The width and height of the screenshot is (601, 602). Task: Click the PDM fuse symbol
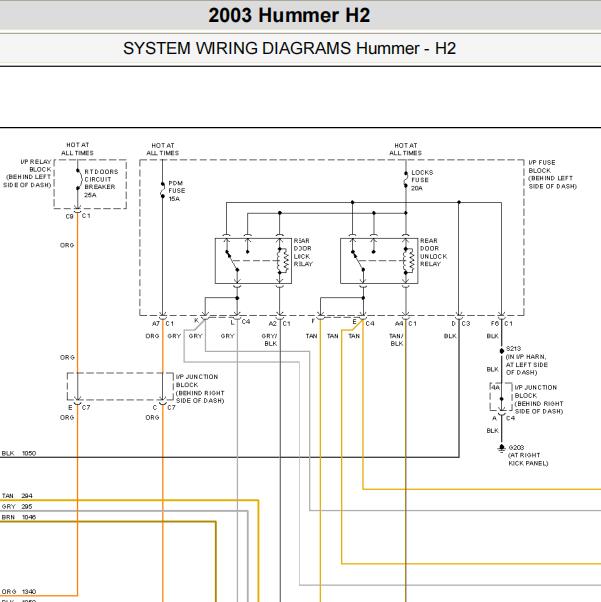click(x=162, y=190)
